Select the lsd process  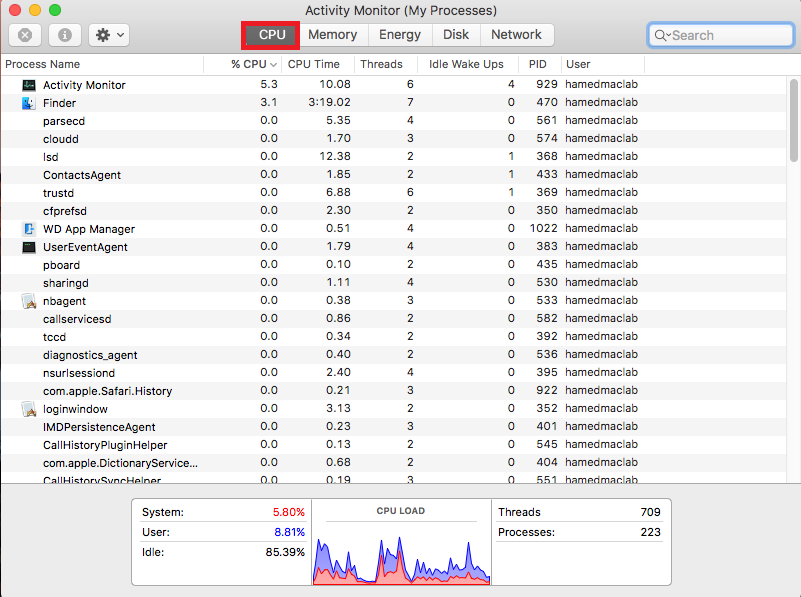tap(51, 157)
